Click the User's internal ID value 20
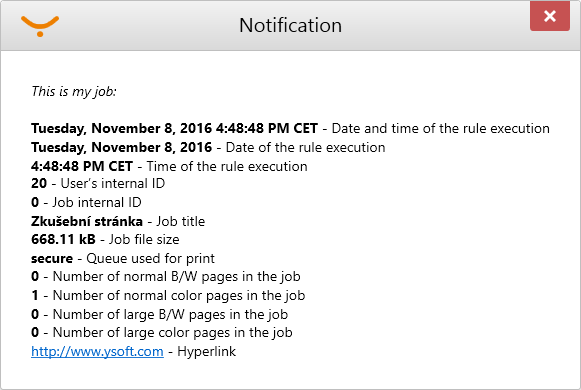The image size is (581, 390). pyautogui.click(x=39, y=183)
